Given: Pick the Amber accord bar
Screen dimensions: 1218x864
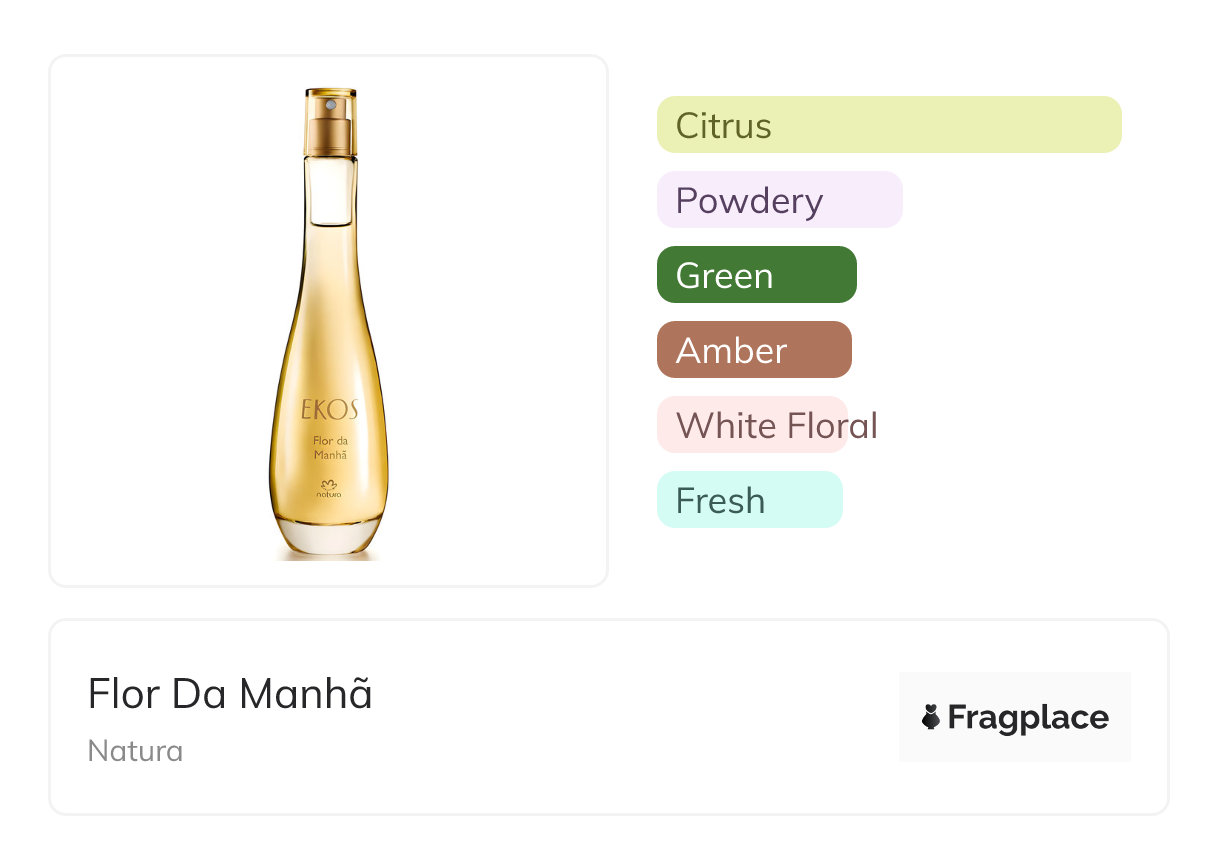Looking at the screenshot, I should click(x=753, y=350).
